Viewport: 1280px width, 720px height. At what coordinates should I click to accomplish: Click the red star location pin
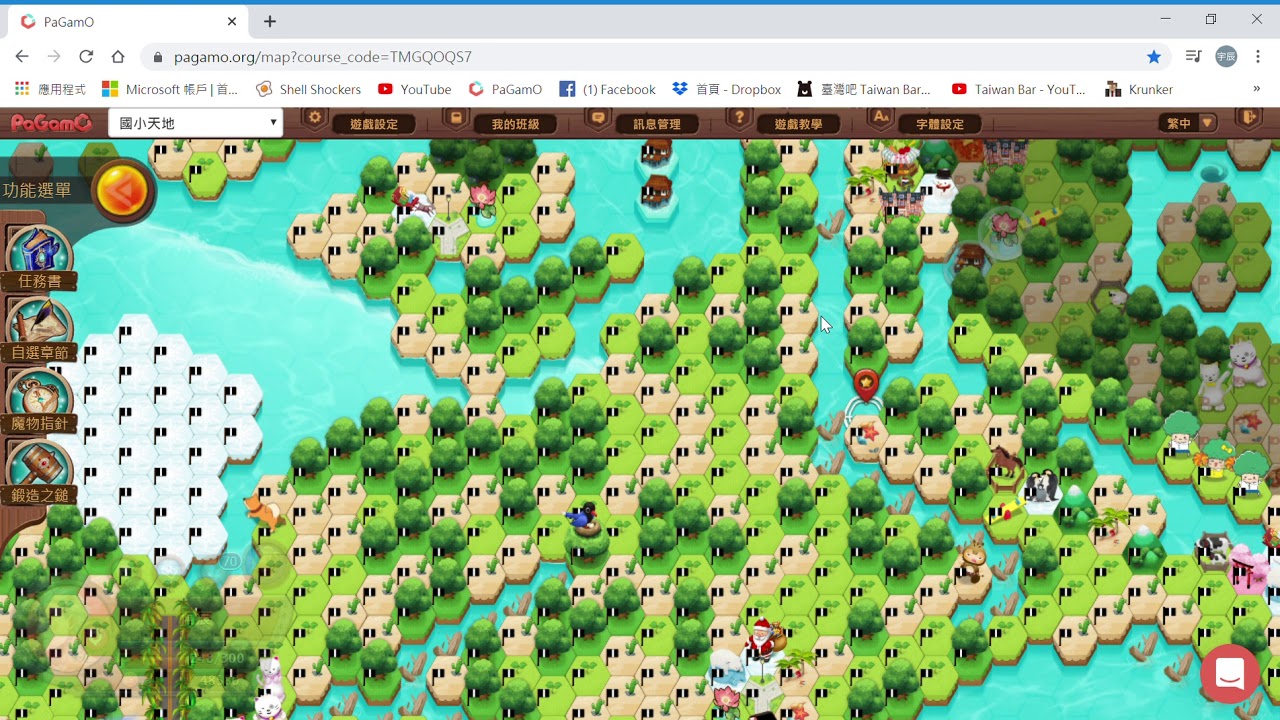click(865, 383)
